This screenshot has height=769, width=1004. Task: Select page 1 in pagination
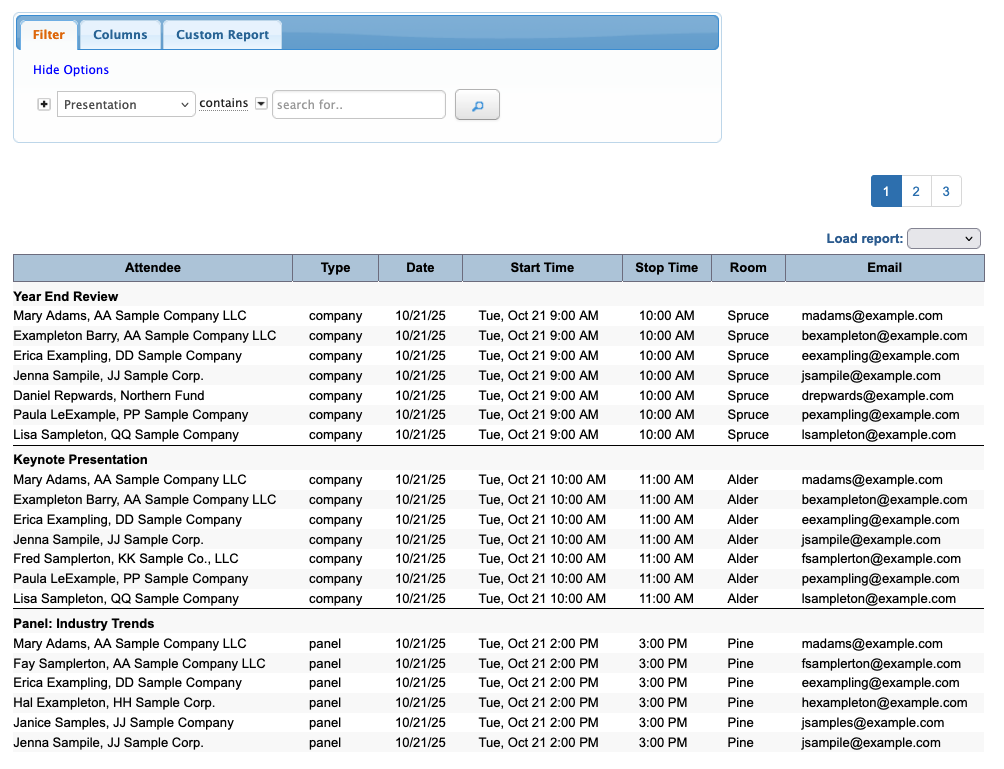[x=886, y=191]
